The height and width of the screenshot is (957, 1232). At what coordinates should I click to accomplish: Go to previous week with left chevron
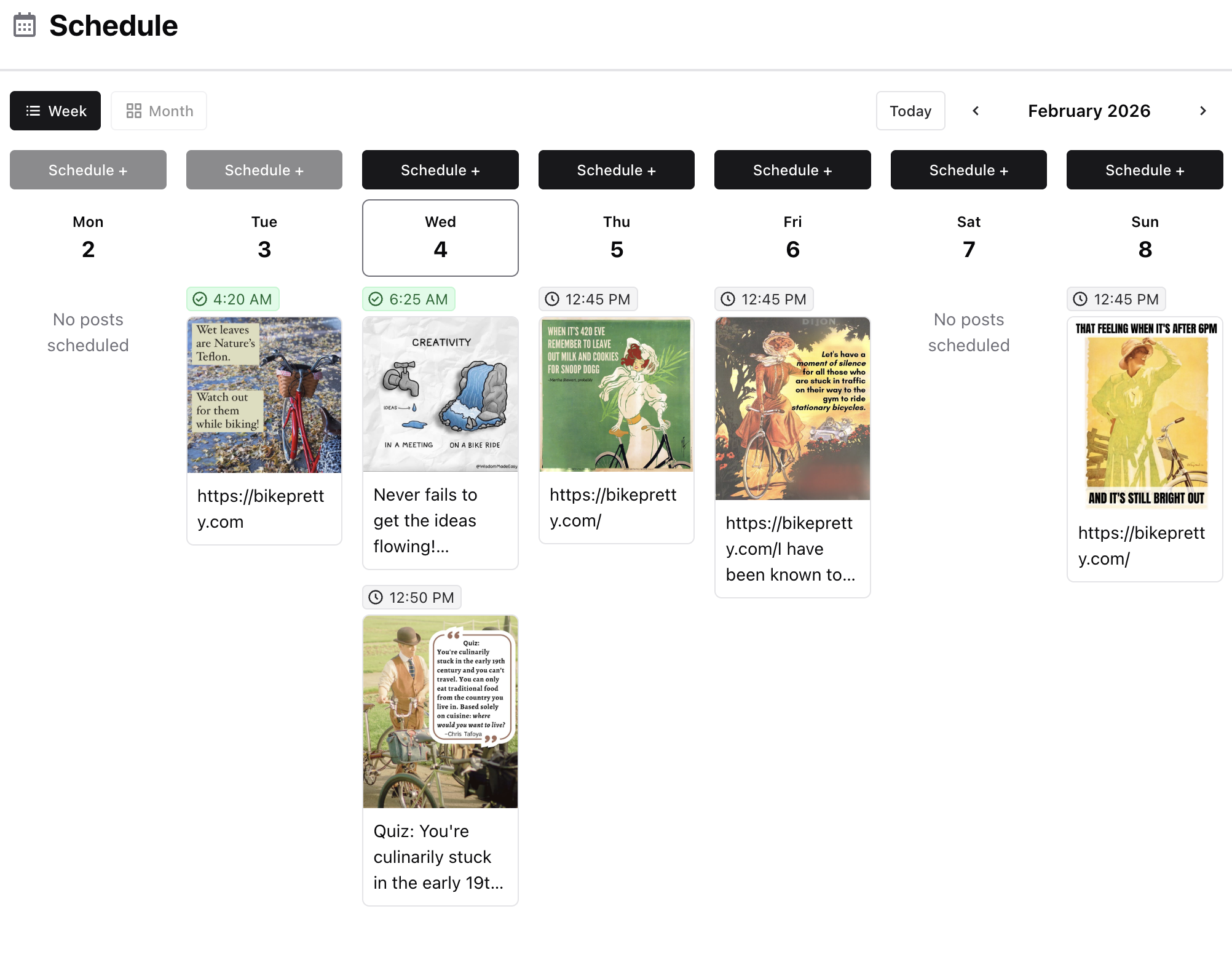pyautogui.click(x=976, y=111)
